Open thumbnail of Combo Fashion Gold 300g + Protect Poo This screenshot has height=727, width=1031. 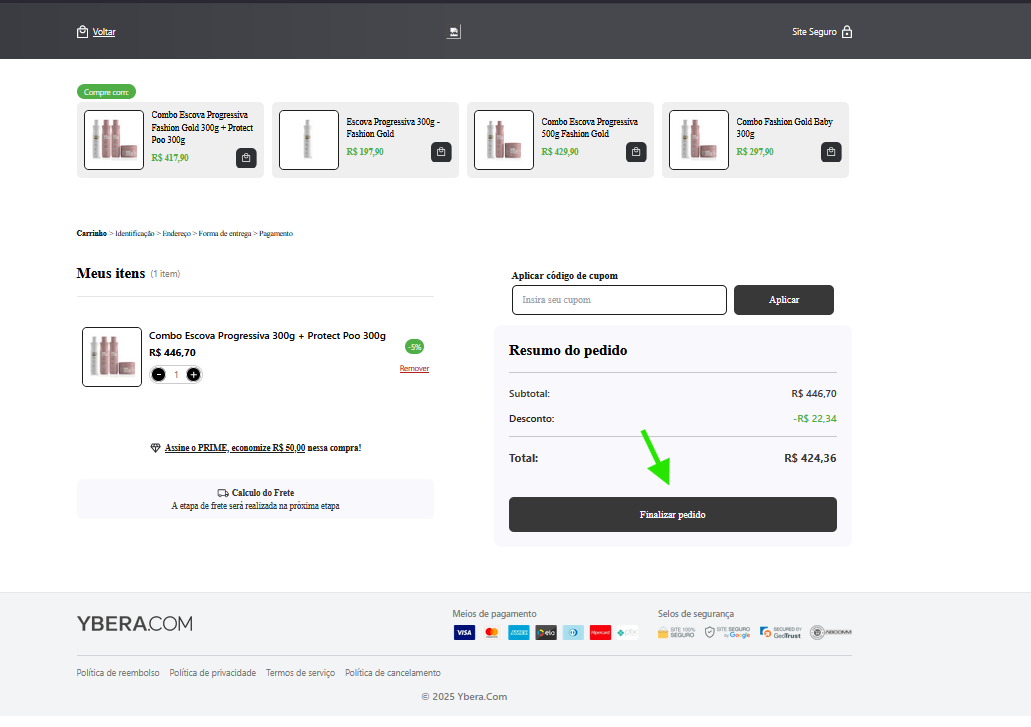click(x=114, y=140)
